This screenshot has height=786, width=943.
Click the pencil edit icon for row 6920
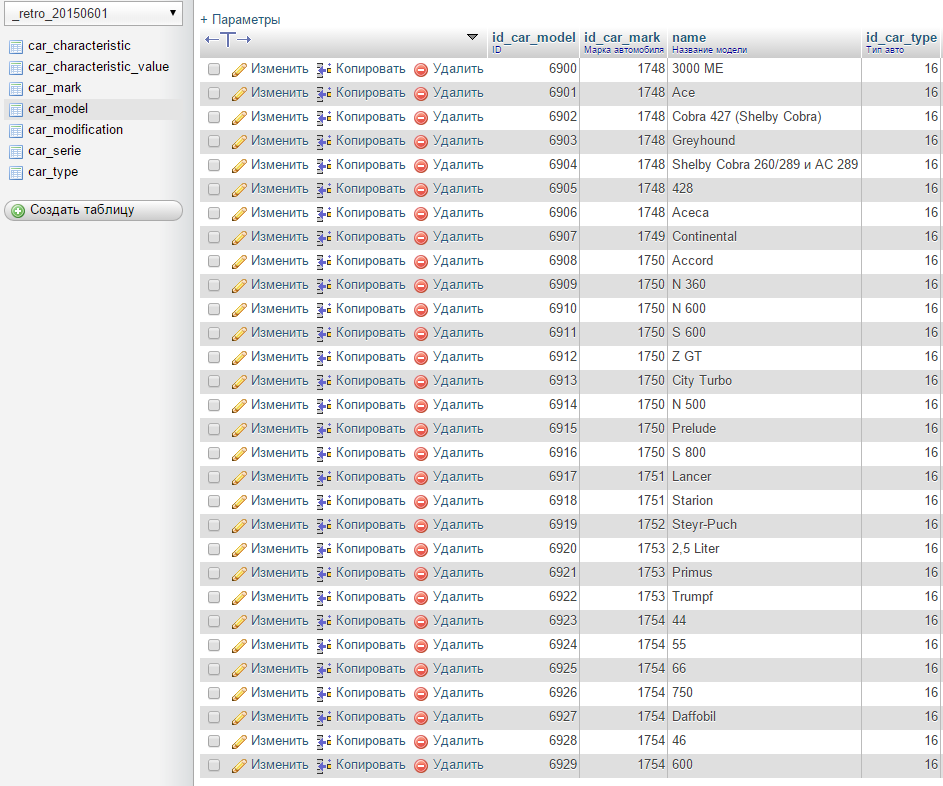[x=239, y=550]
